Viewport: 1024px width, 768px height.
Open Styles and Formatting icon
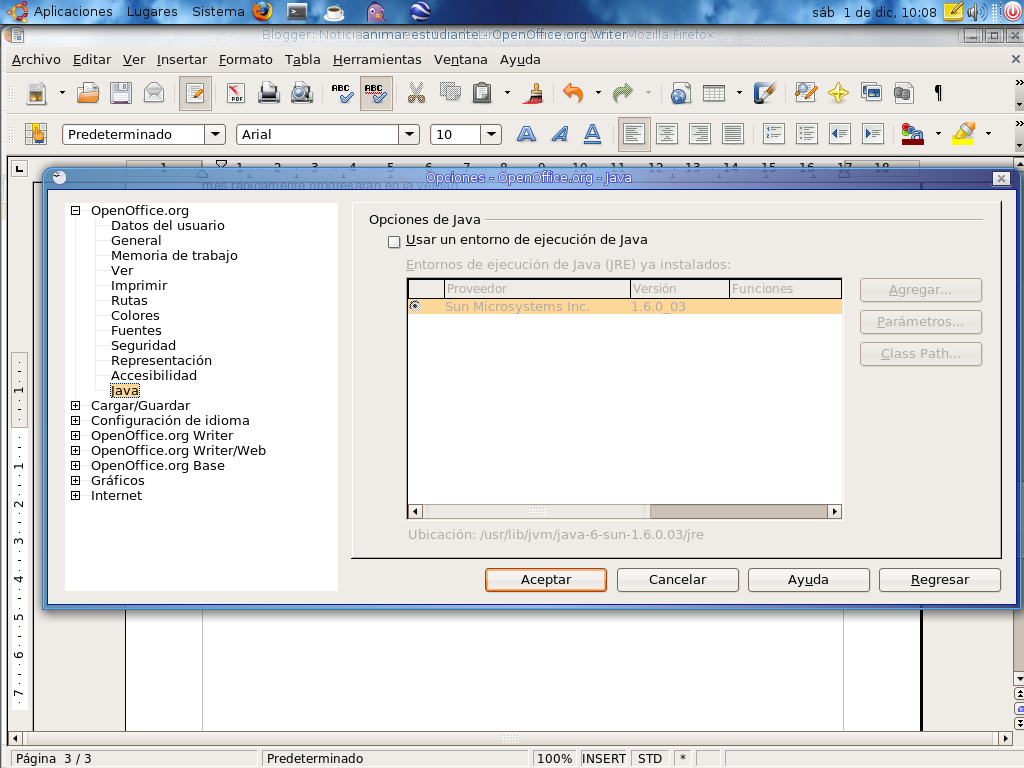(36, 135)
